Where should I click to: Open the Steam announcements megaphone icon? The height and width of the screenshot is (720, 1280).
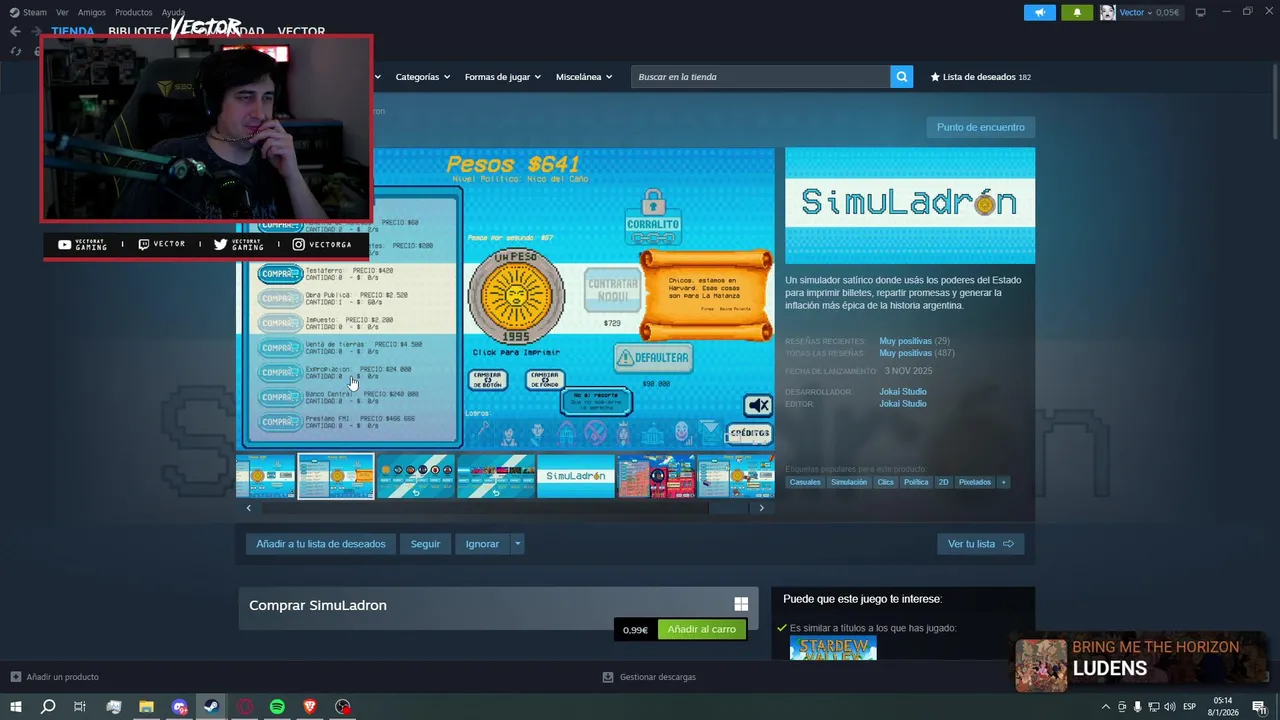(x=1040, y=13)
